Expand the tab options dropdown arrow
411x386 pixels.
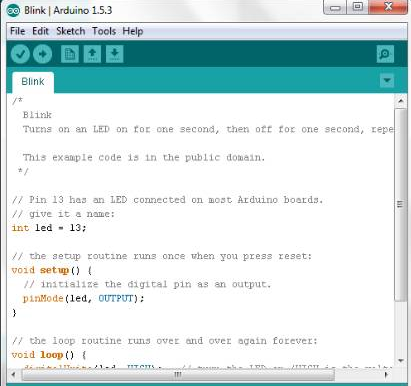coord(387,80)
